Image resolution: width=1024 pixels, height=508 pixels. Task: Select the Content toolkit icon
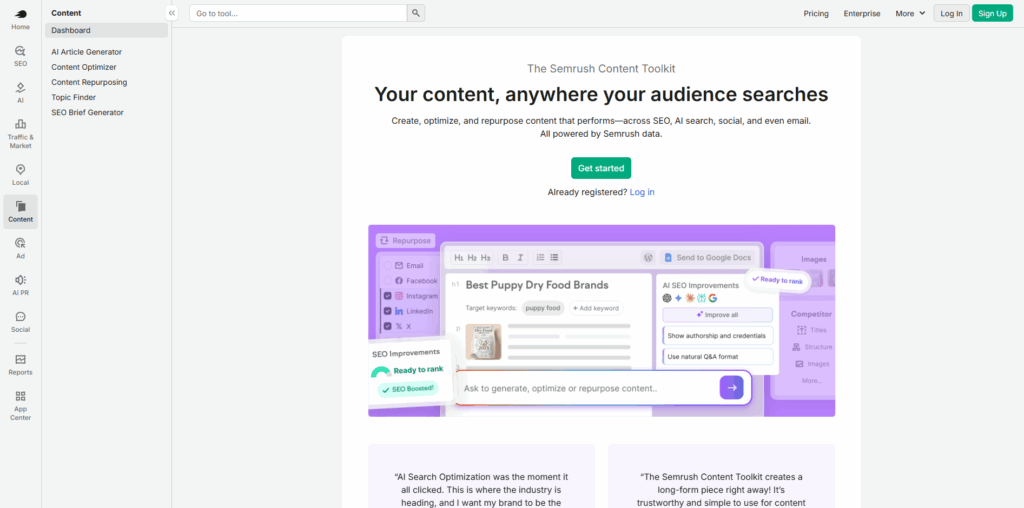(x=20, y=212)
